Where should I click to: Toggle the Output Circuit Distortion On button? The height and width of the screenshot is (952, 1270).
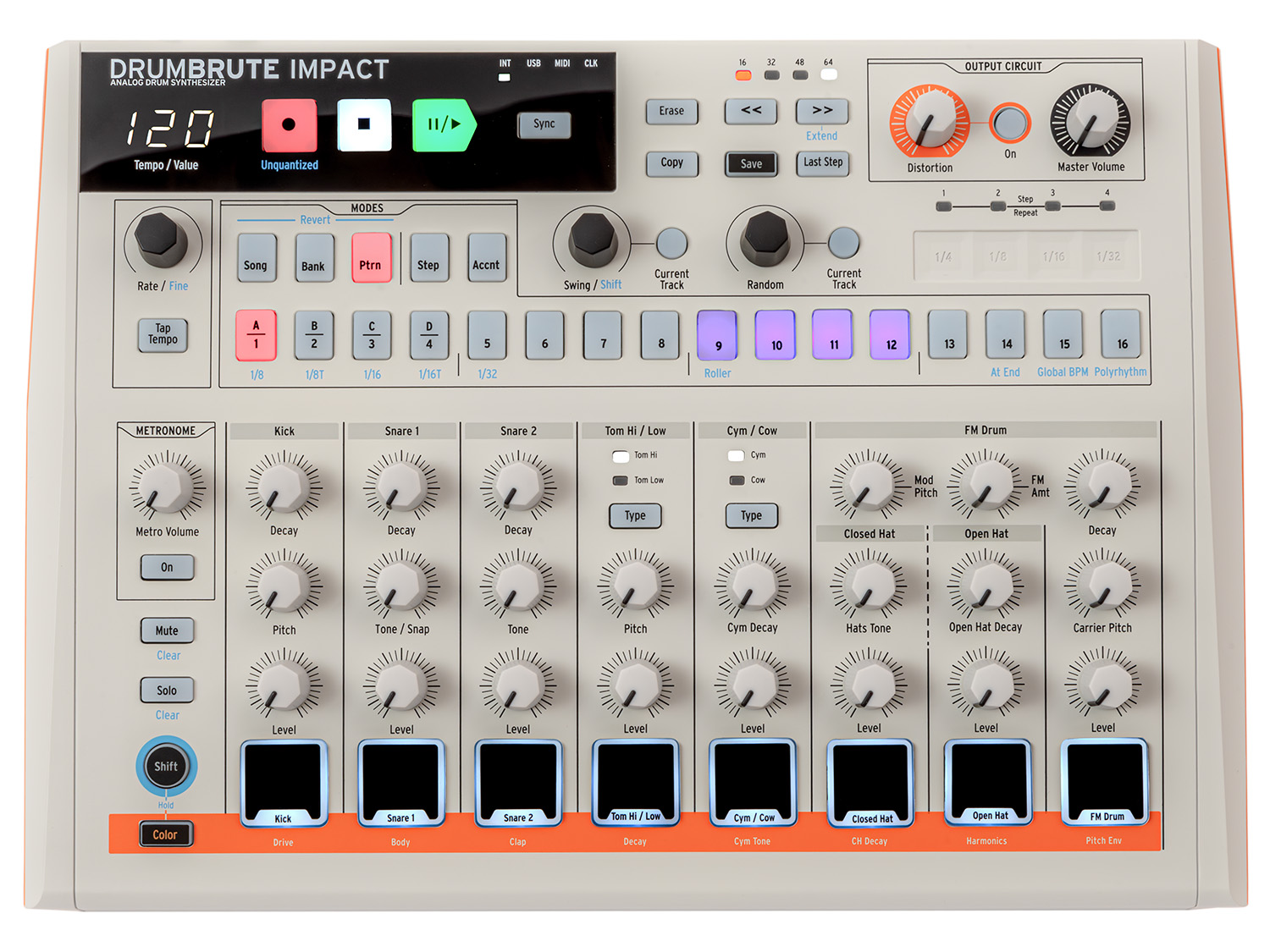tap(1009, 124)
